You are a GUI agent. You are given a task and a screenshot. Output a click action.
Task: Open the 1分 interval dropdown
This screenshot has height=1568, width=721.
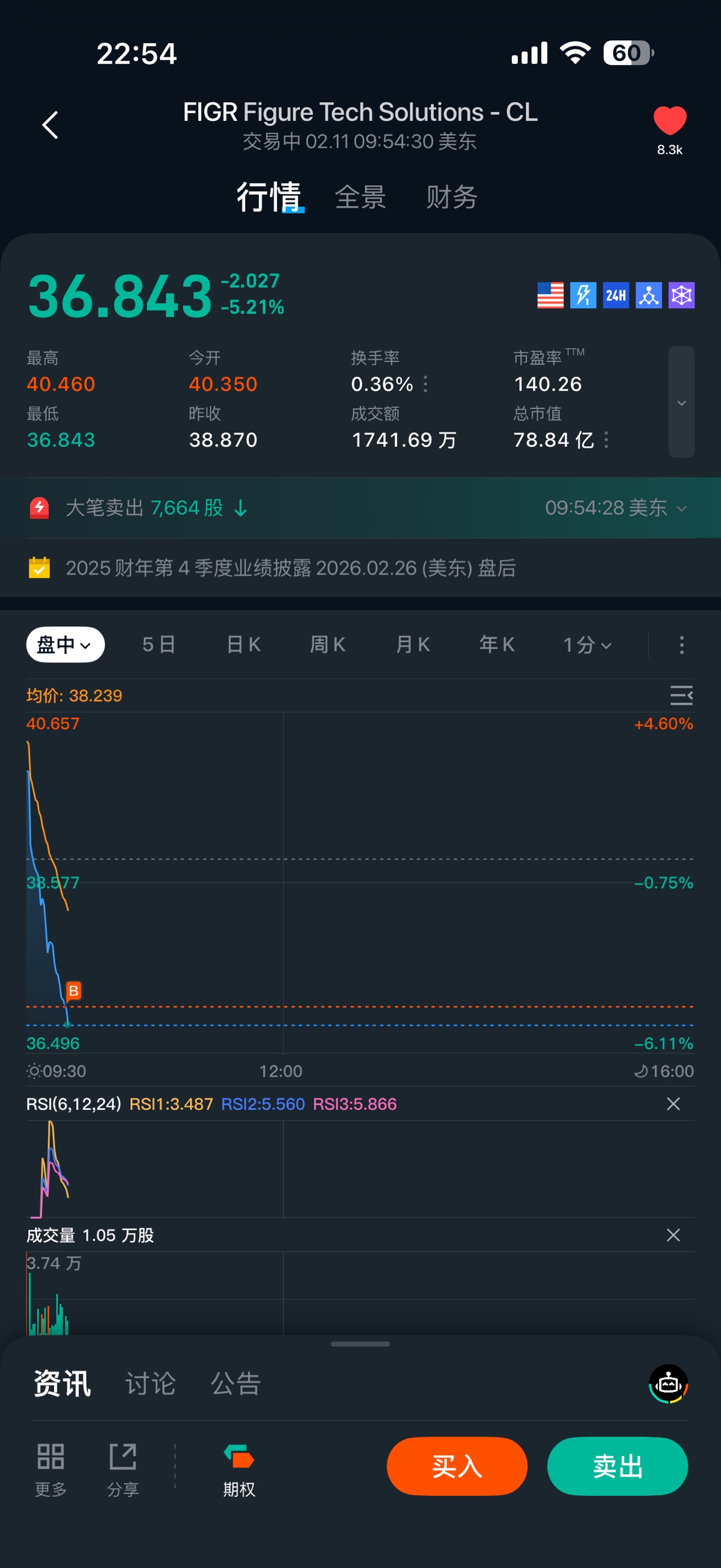[587, 645]
